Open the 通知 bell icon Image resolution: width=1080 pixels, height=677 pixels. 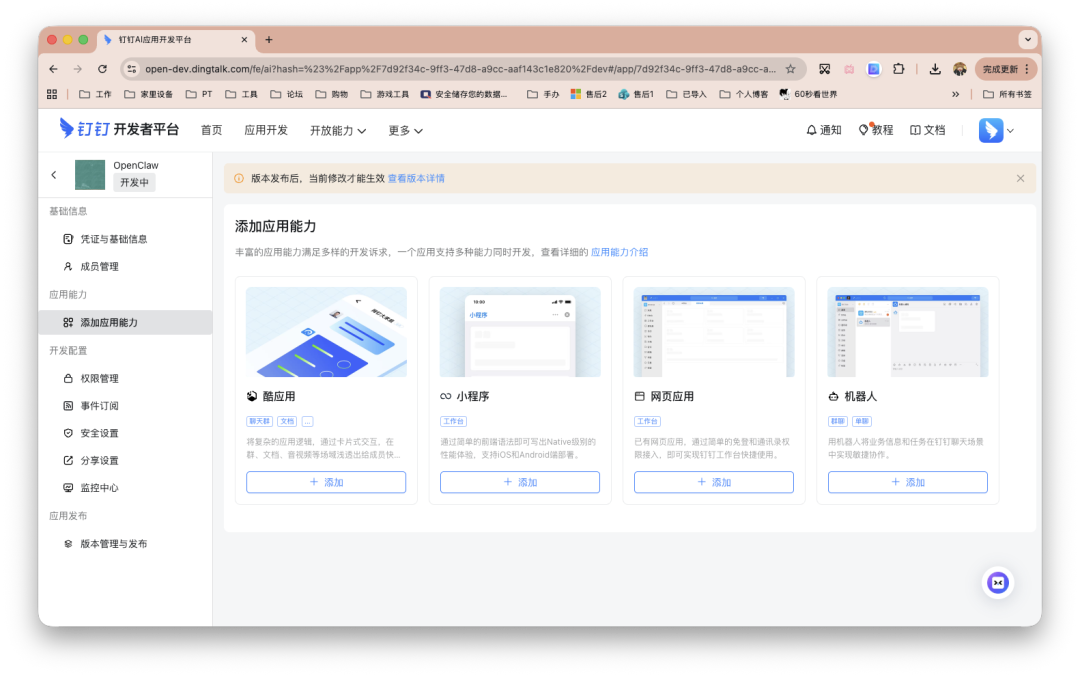pos(811,129)
